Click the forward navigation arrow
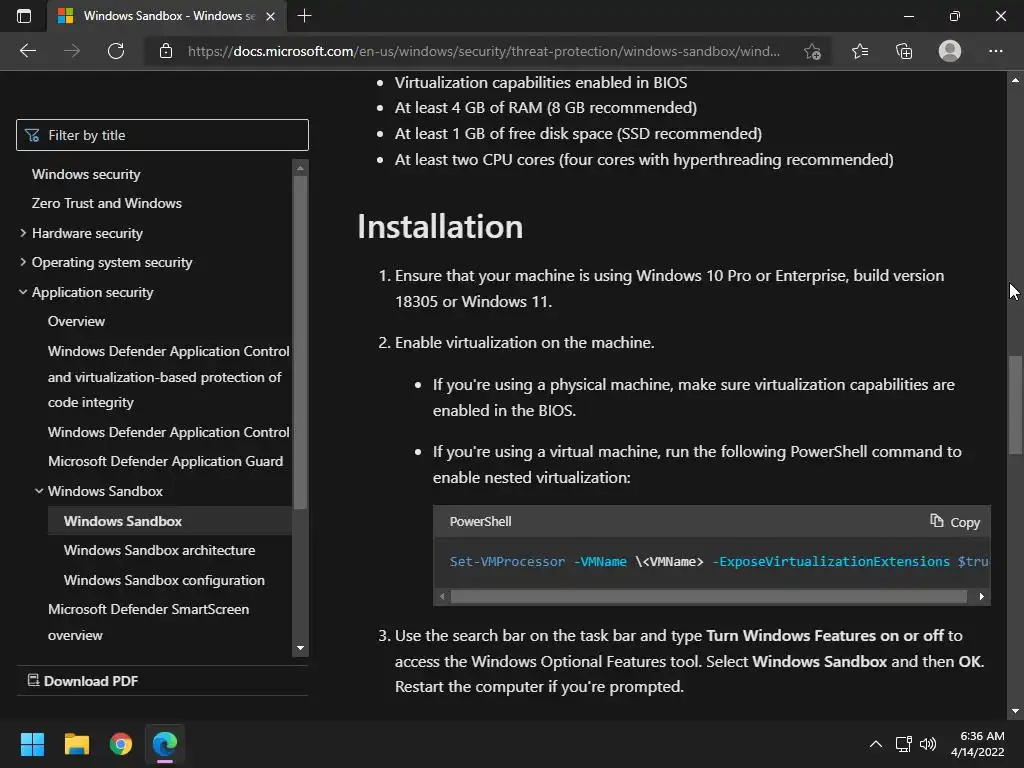 [x=72, y=51]
